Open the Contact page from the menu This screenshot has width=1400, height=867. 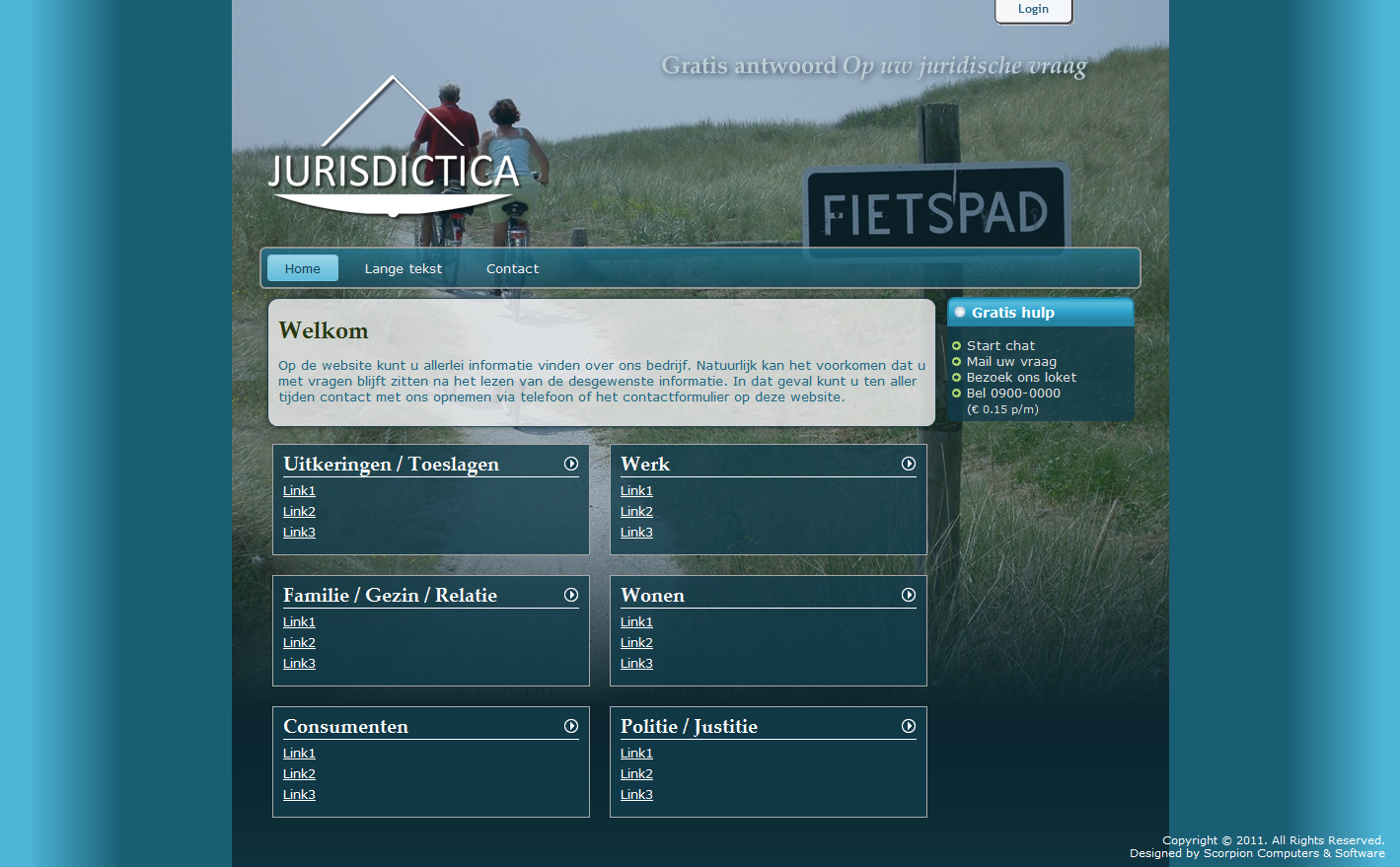(513, 268)
